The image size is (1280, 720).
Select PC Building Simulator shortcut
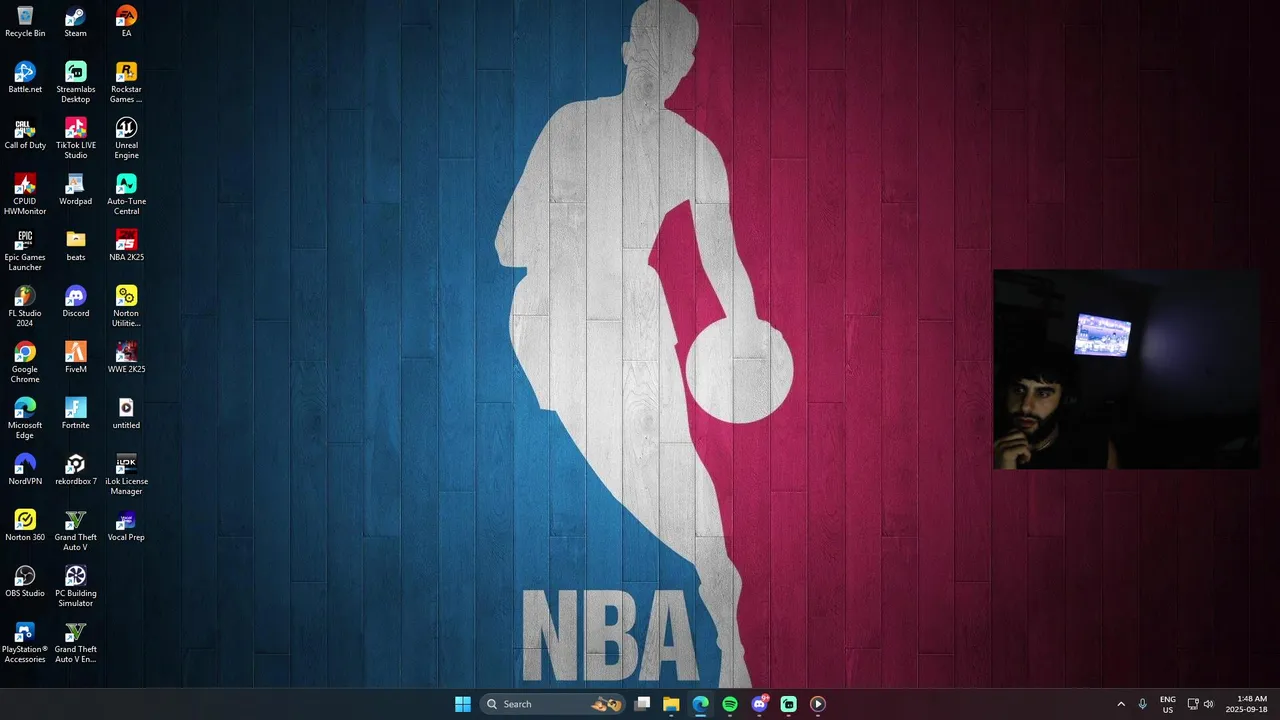coord(75,586)
